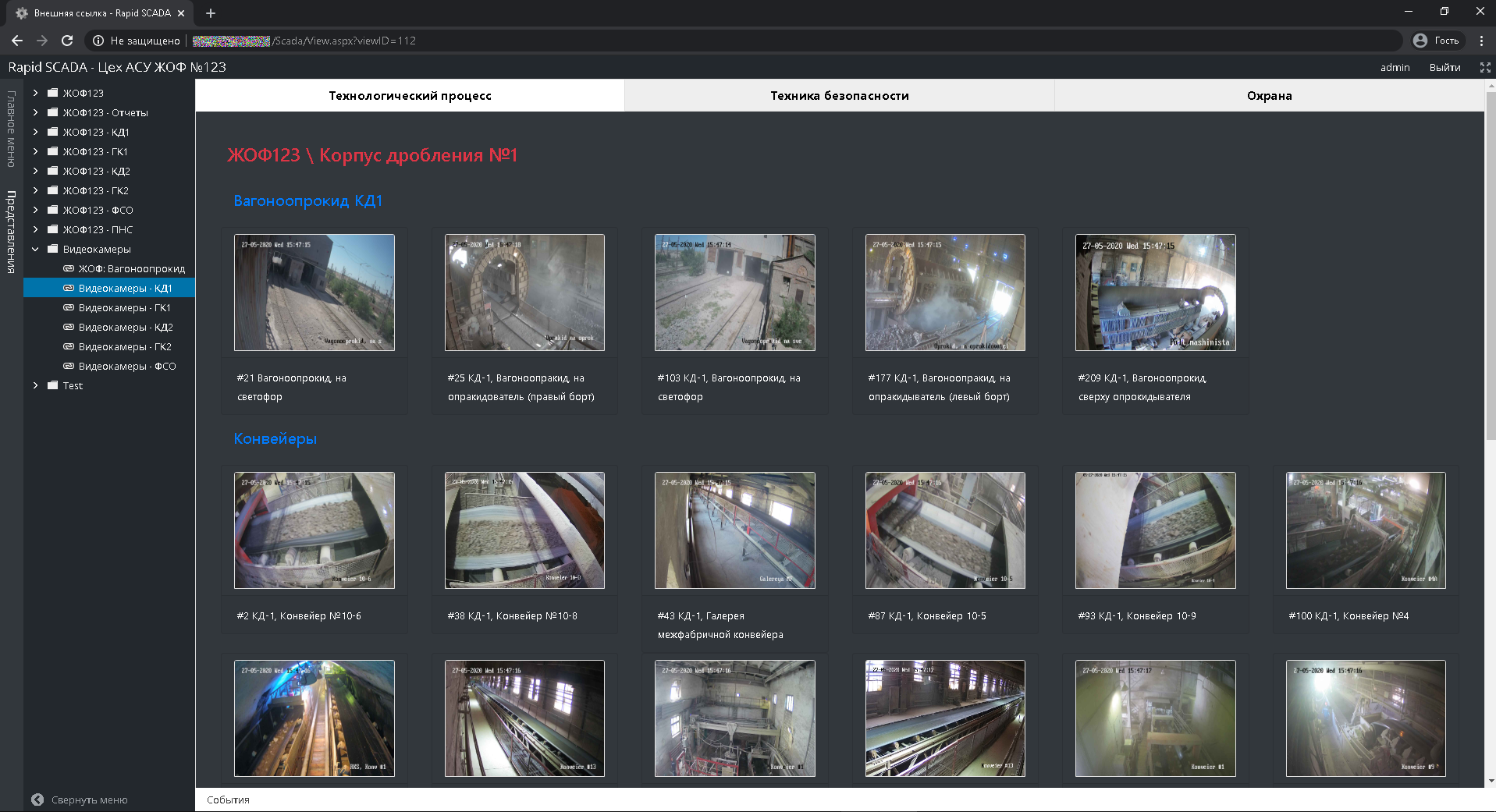Open camera #93 Конвейер 10-9 thumbnail
This screenshot has height=812, width=1496.
pyautogui.click(x=1156, y=530)
